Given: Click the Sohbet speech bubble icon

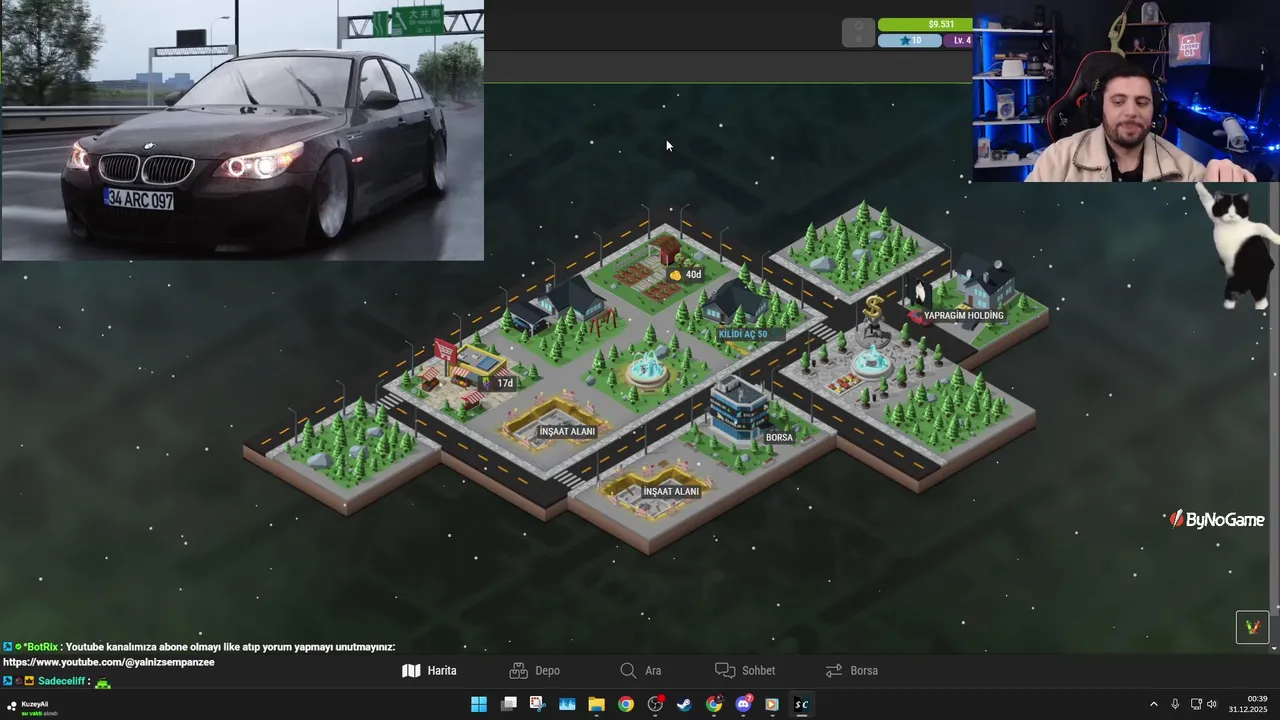Looking at the screenshot, I should (x=725, y=671).
